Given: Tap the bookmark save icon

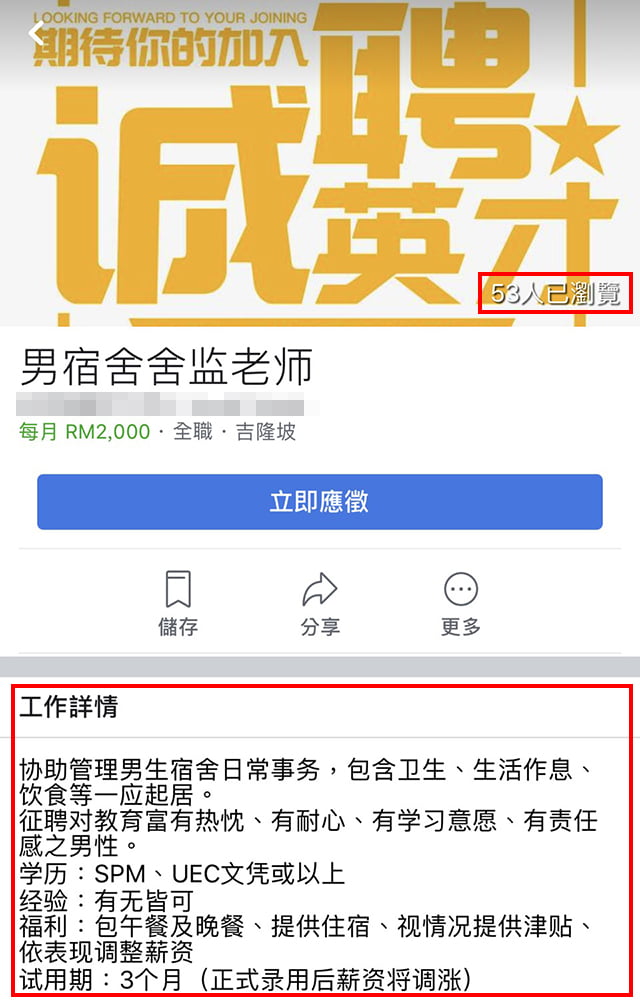Looking at the screenshot, I should (x=178, y=588).
